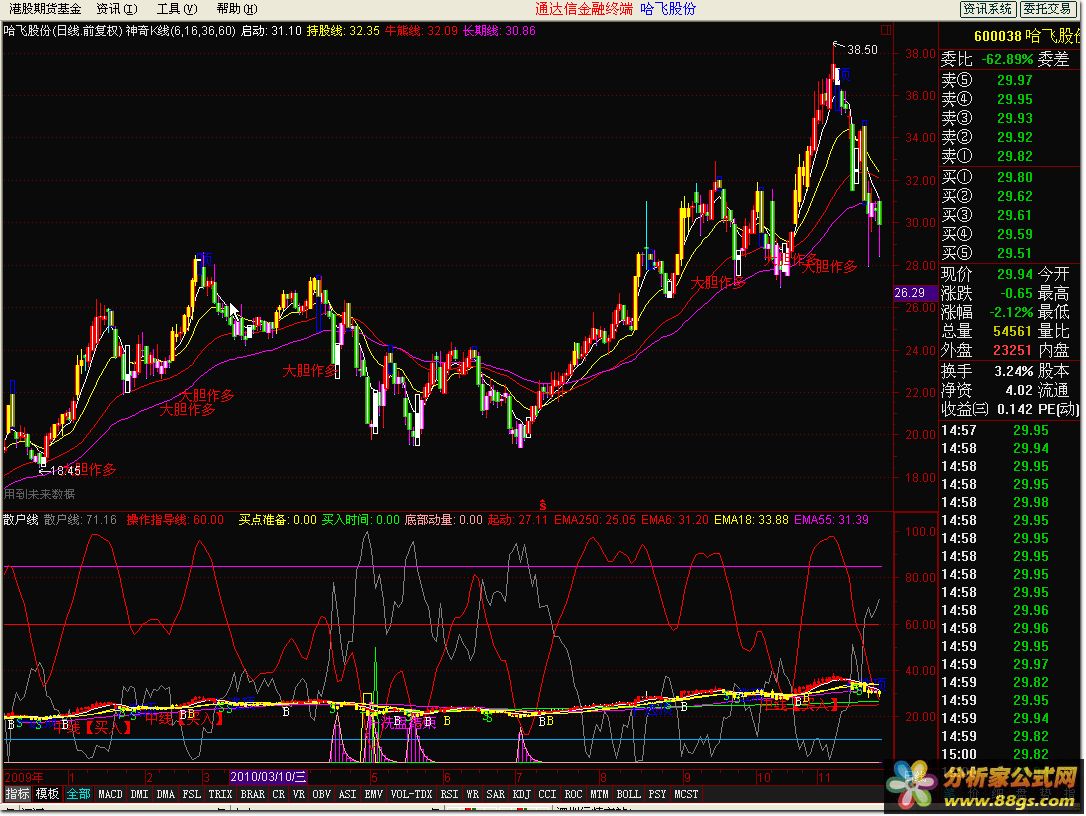Switch to the CCI indicator

[x=547, y=794]
